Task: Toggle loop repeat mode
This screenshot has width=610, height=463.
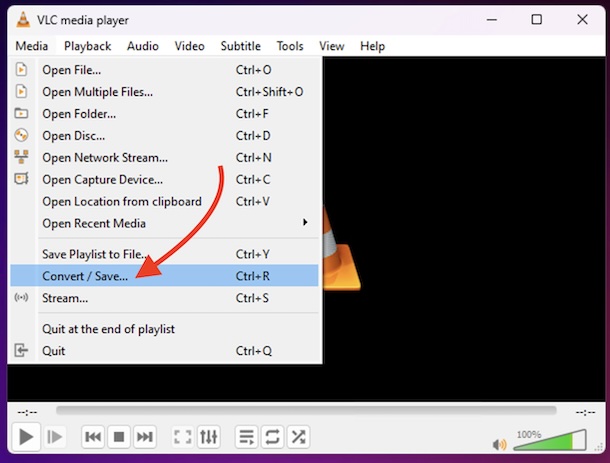Action: [x=272, y=437]
